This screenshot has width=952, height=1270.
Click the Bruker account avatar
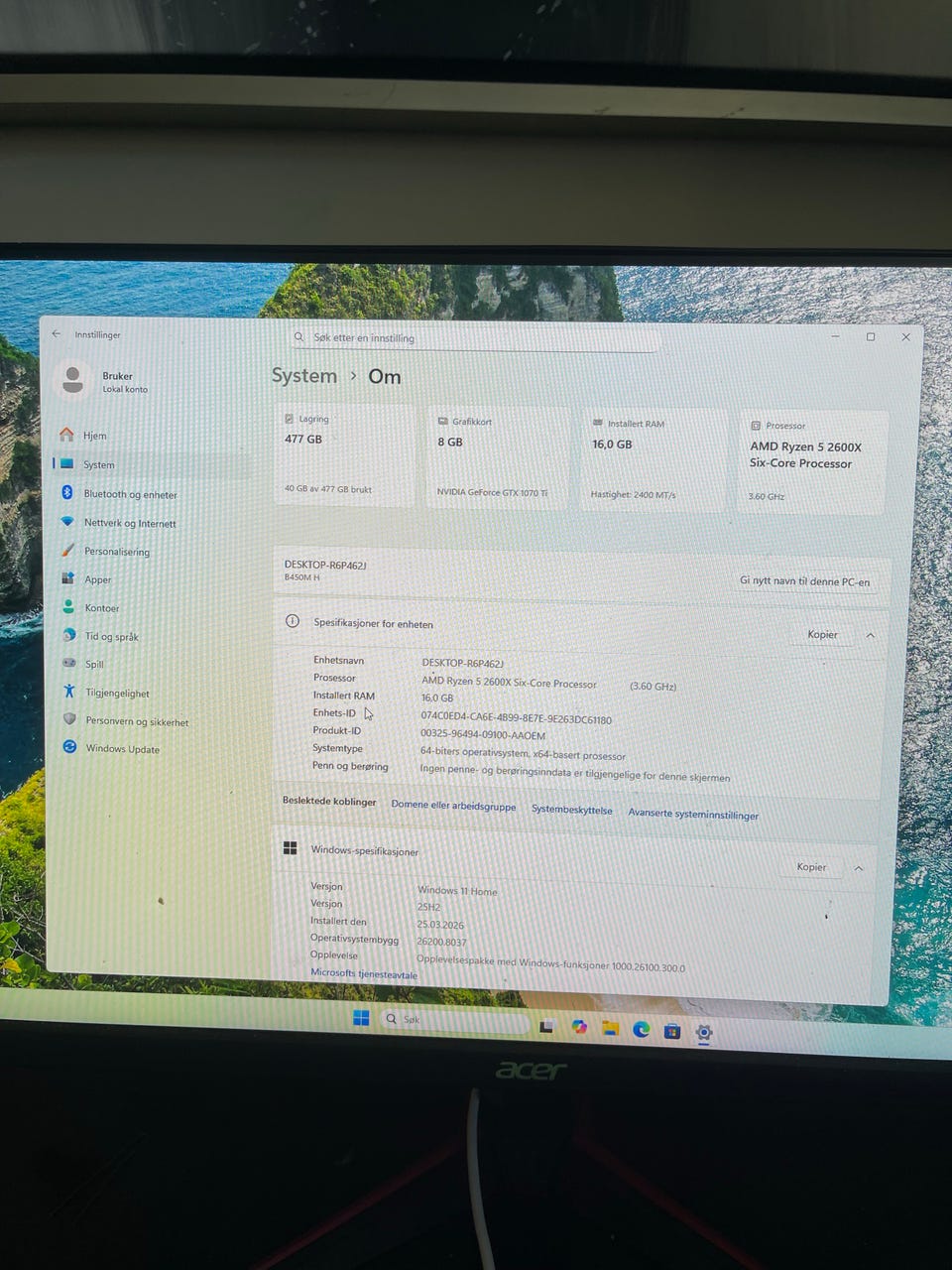(72, 380)
